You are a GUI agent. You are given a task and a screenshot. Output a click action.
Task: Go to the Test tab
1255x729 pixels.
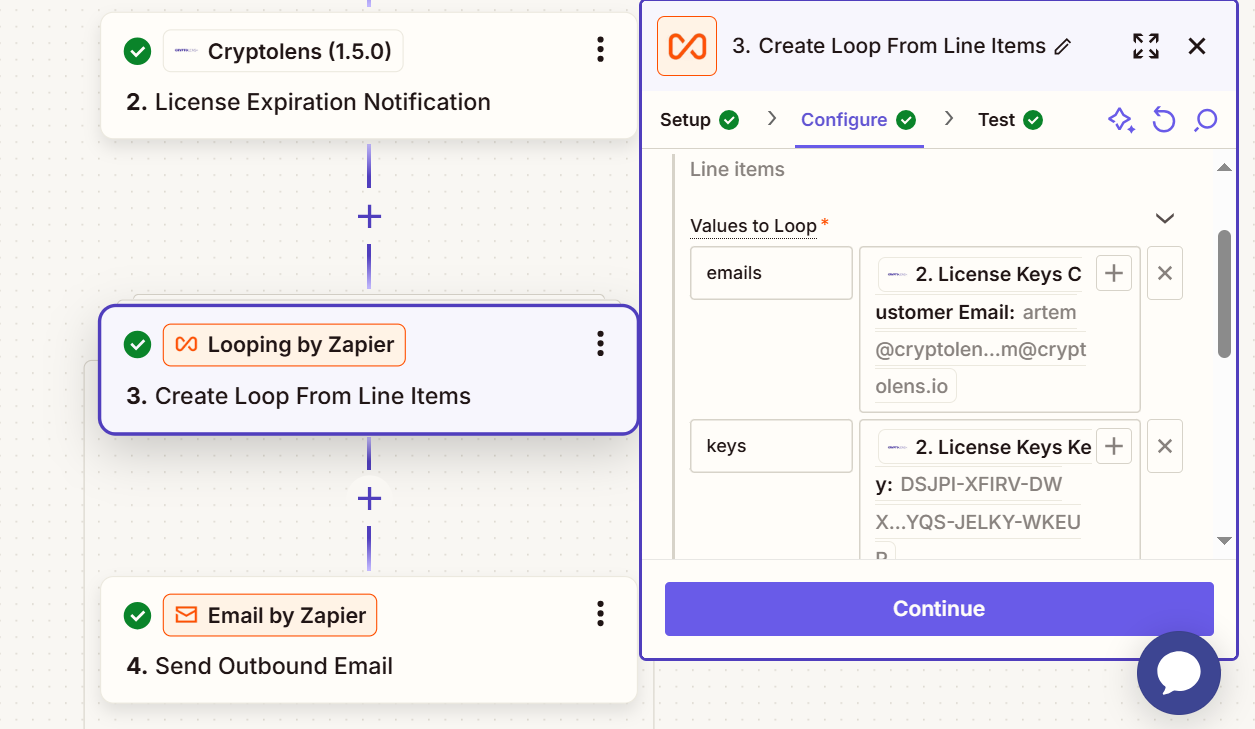[1010, 120]
